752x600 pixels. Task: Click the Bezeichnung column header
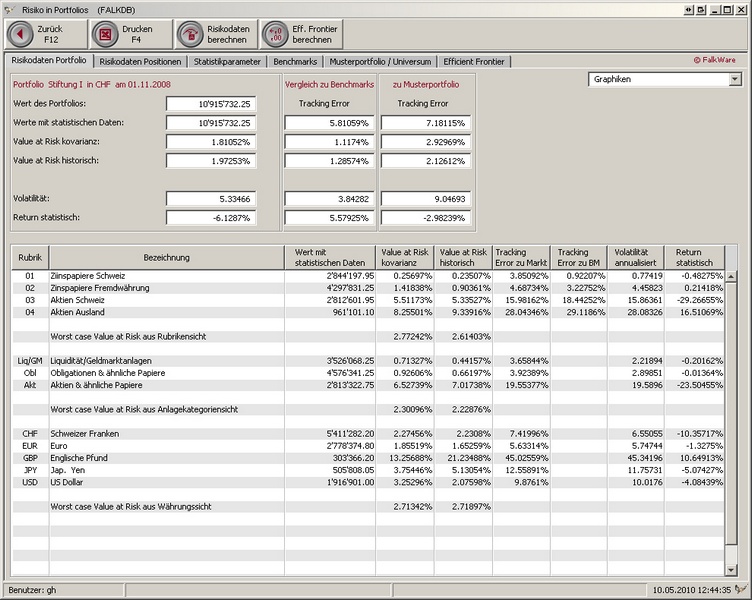click(x=166, y=258)
